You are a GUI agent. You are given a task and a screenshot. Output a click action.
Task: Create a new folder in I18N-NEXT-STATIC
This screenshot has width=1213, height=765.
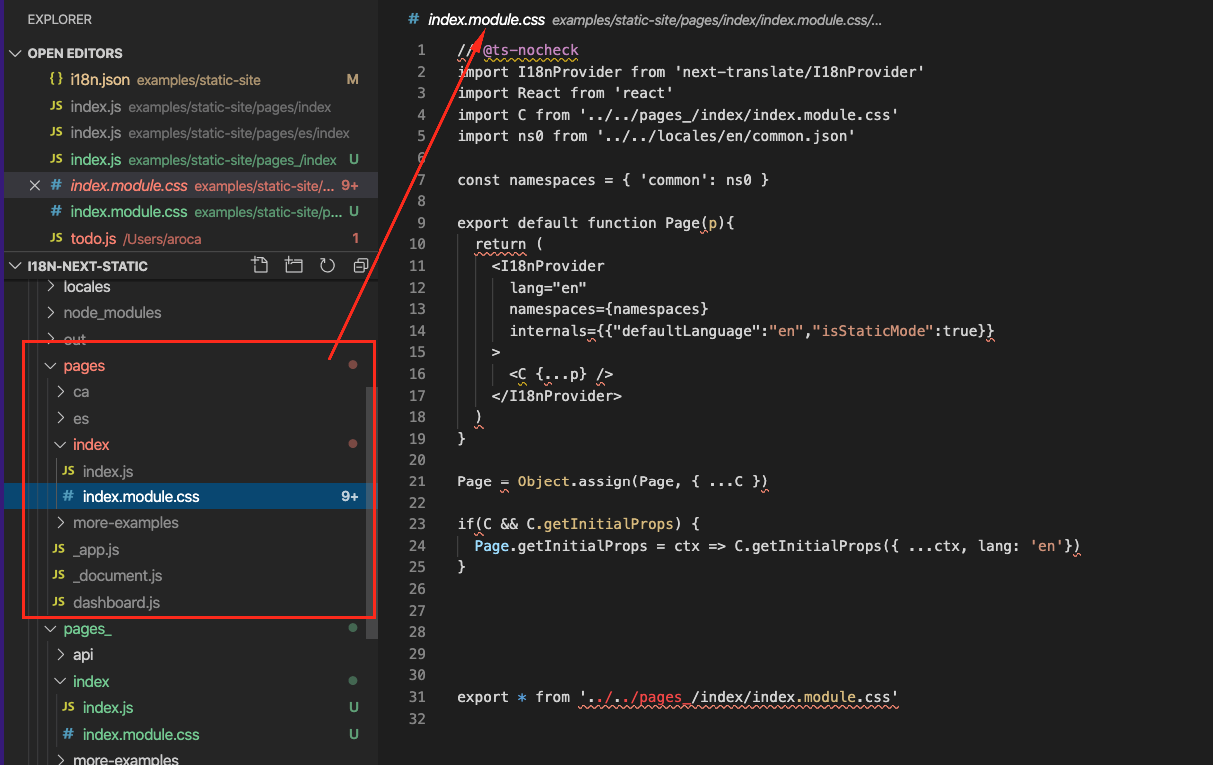coord(294,266)
